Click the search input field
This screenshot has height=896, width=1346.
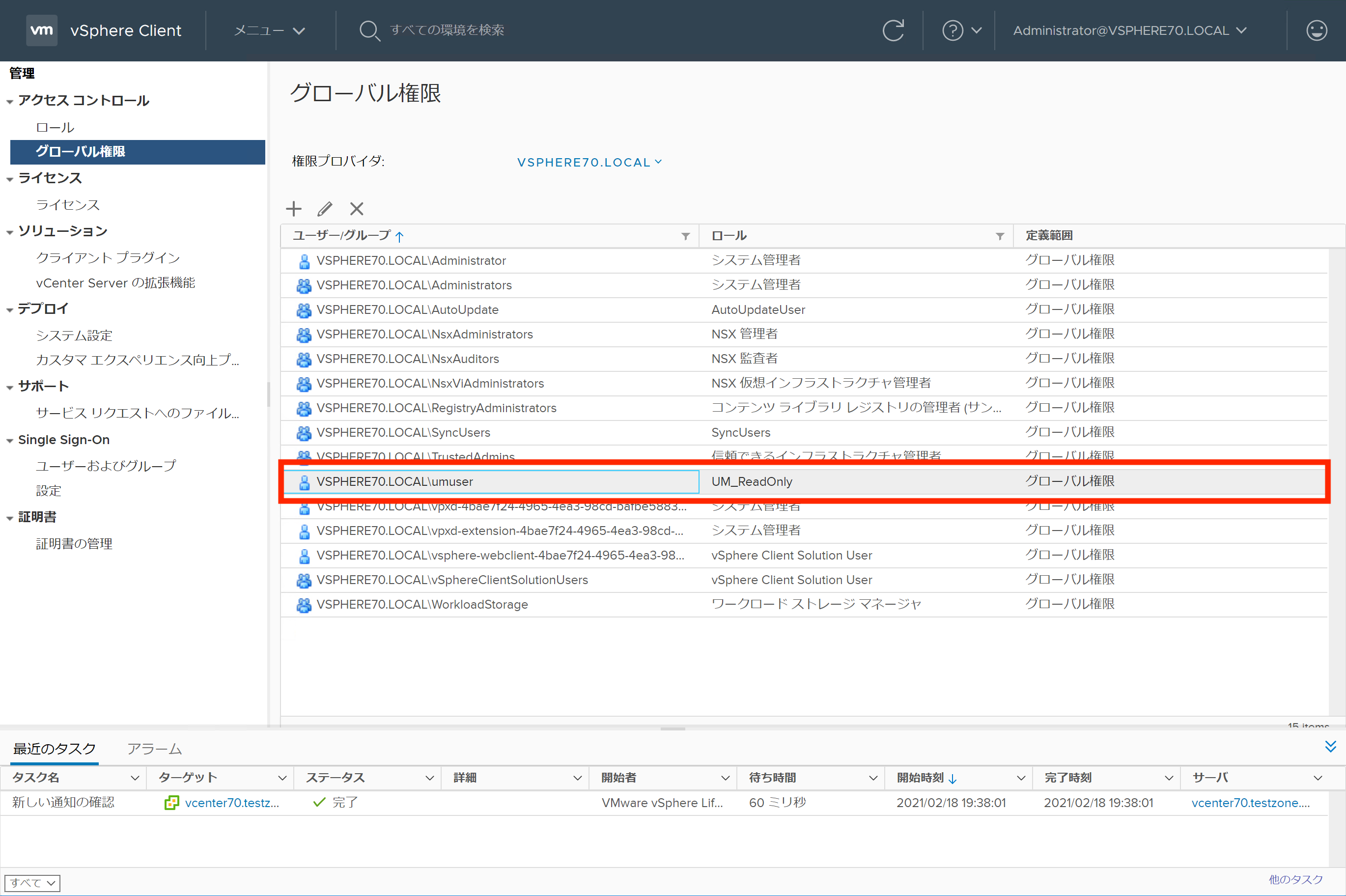[x=447, y=29]
